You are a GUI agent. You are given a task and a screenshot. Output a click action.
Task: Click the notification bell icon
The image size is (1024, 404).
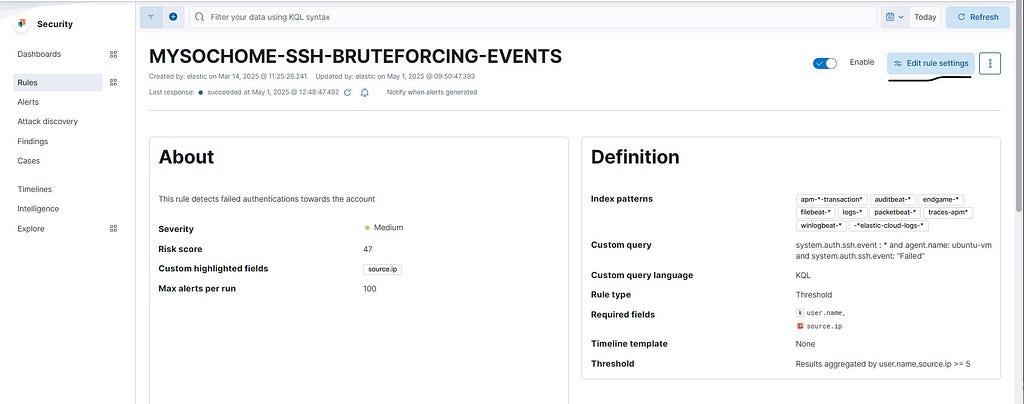[364, 93]
